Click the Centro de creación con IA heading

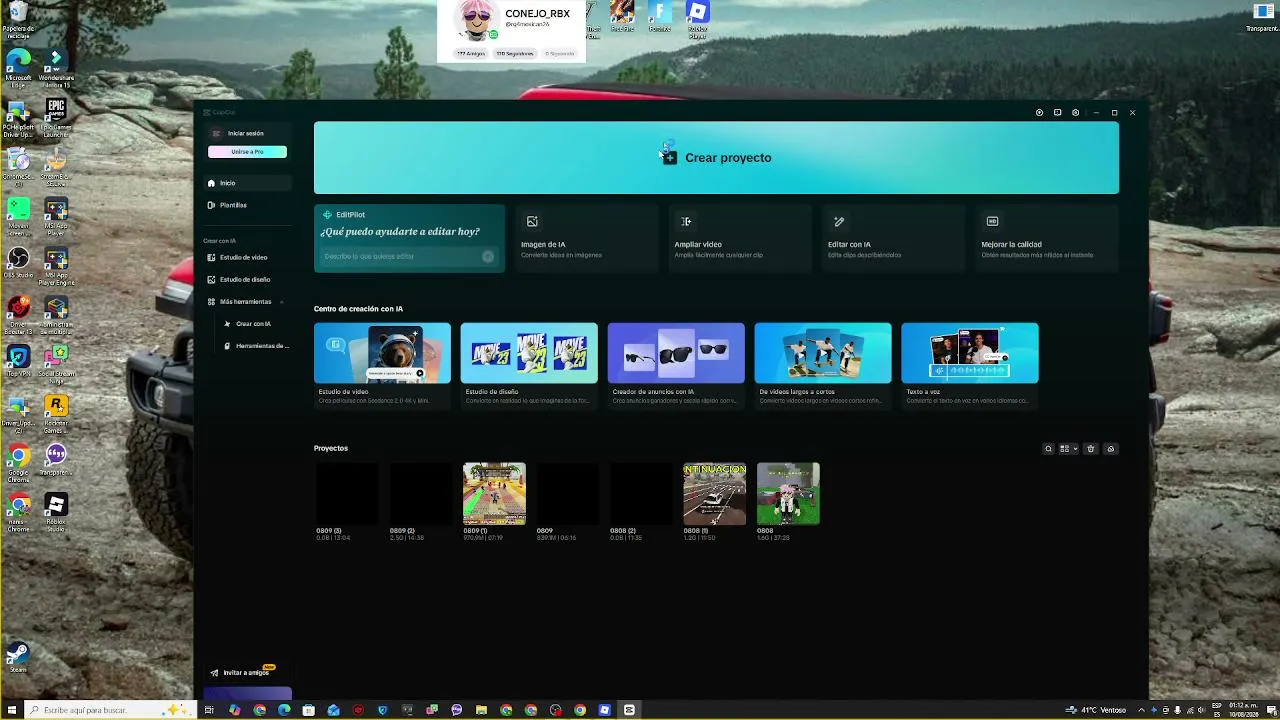coord(358,309)
